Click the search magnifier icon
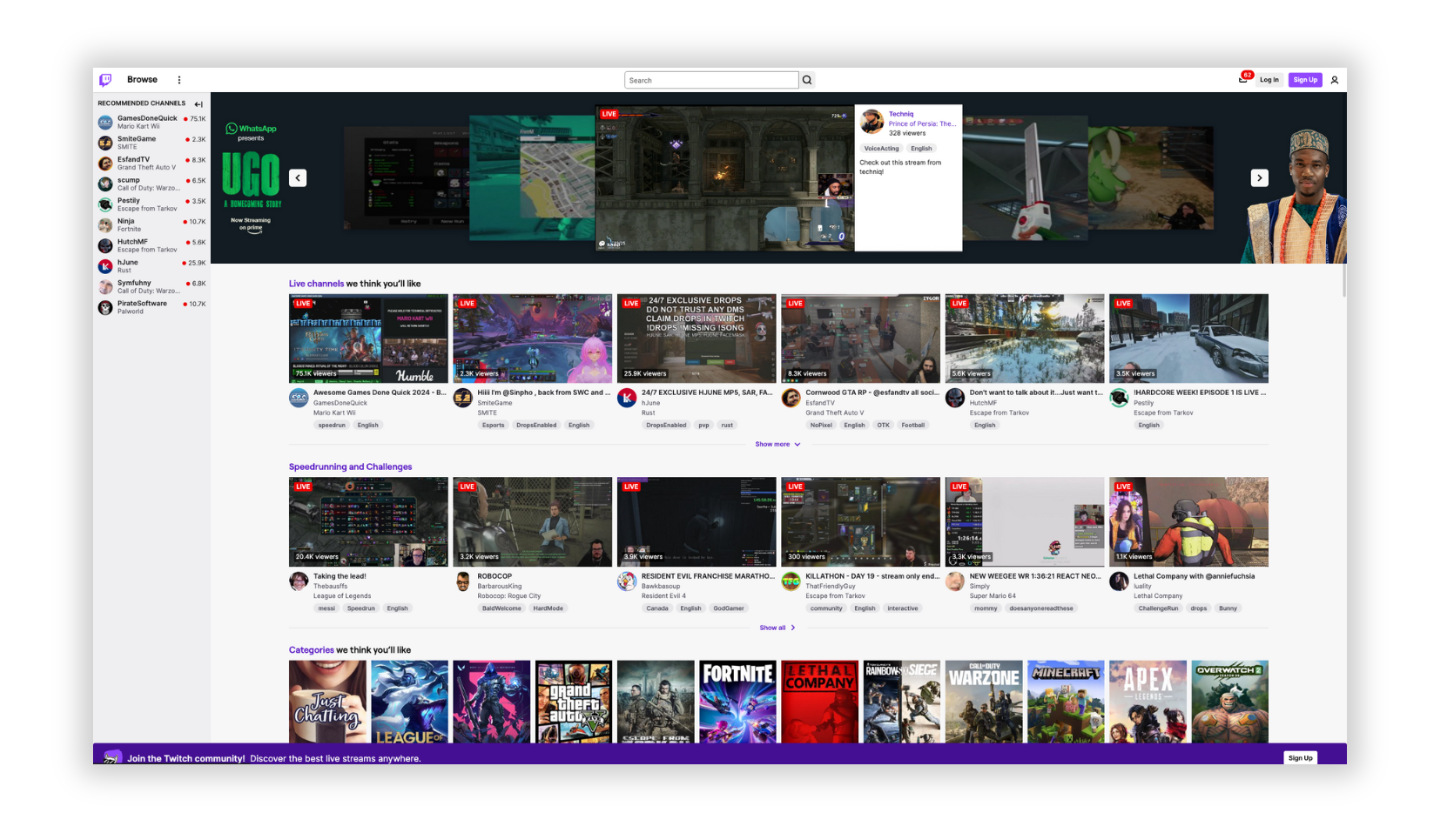Screen dimensions: 1440x832 click(x=806, y=79)
